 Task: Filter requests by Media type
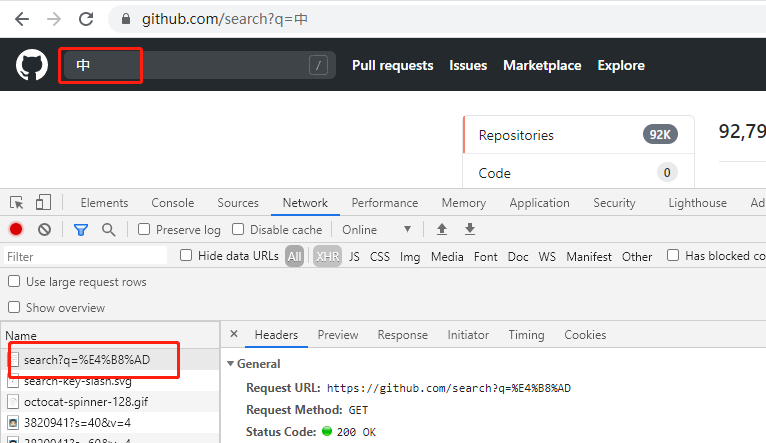447,257
